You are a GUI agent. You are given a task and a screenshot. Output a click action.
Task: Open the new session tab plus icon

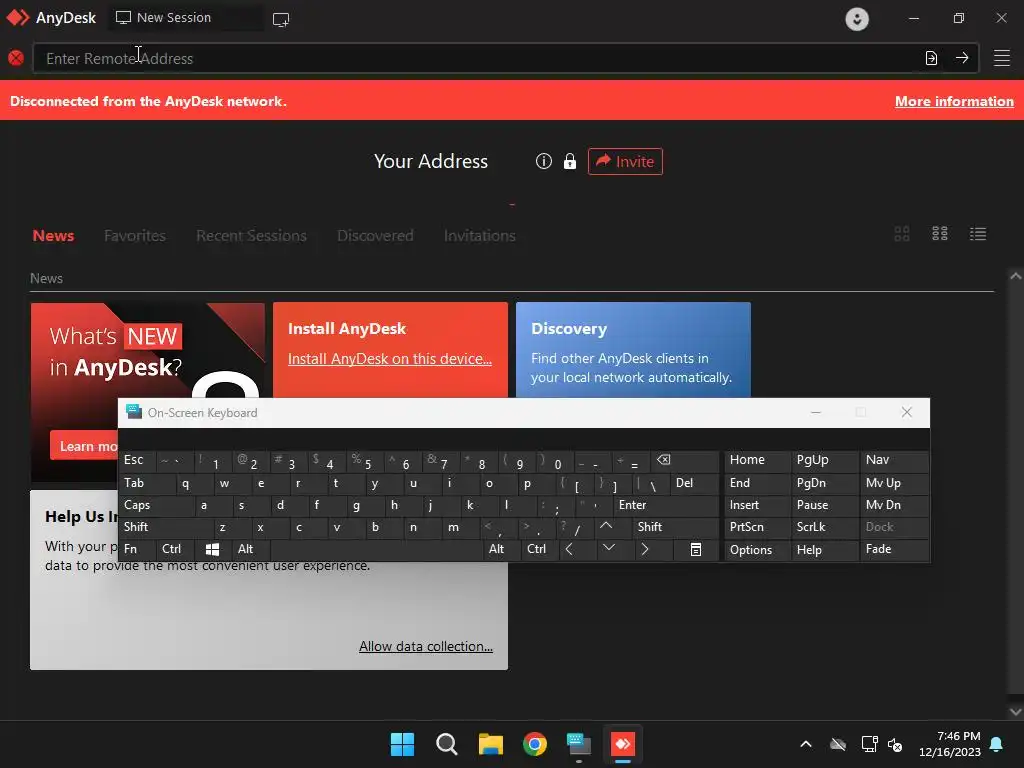coord(281,20)
